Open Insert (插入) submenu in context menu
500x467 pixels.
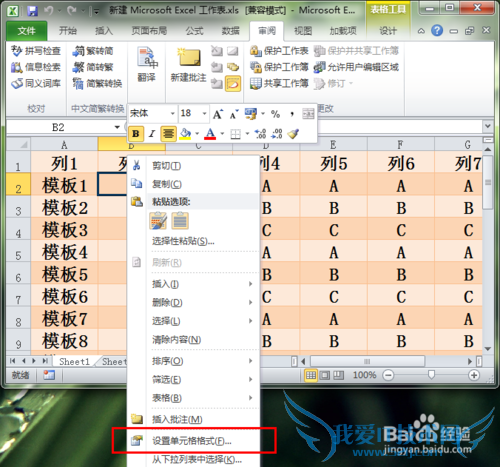(x=193, y=284)
